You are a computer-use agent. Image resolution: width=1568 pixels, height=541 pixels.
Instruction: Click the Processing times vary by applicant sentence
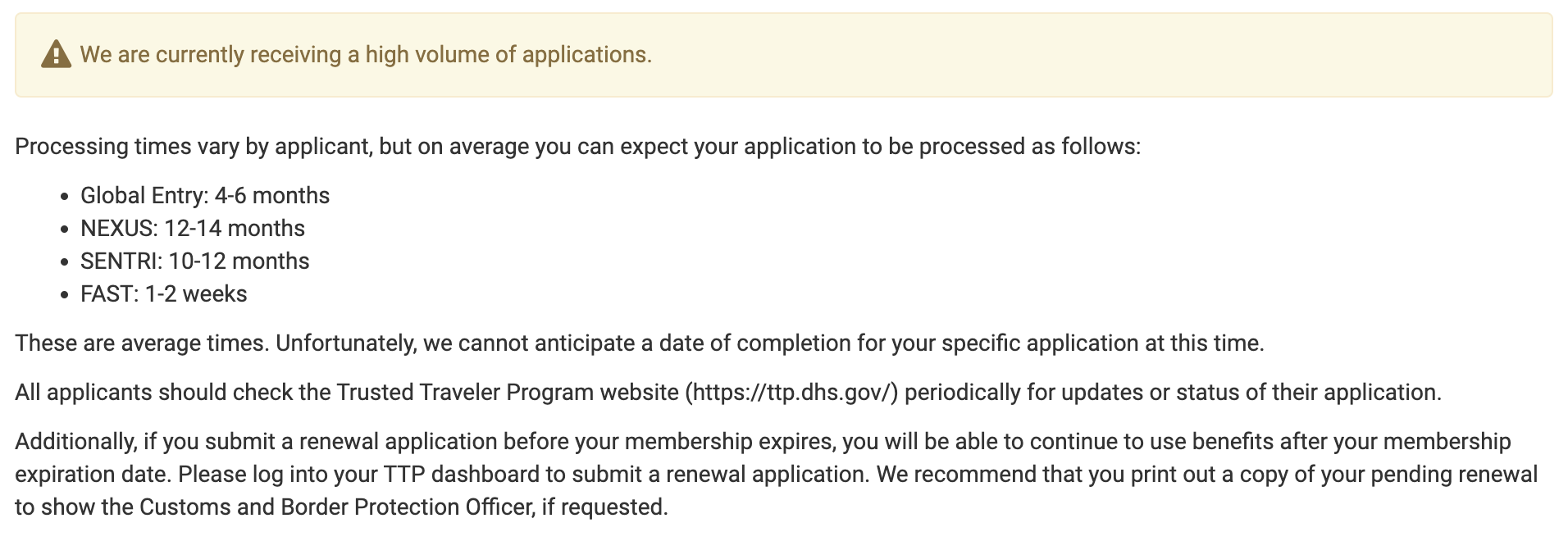[x=578, y=147]
